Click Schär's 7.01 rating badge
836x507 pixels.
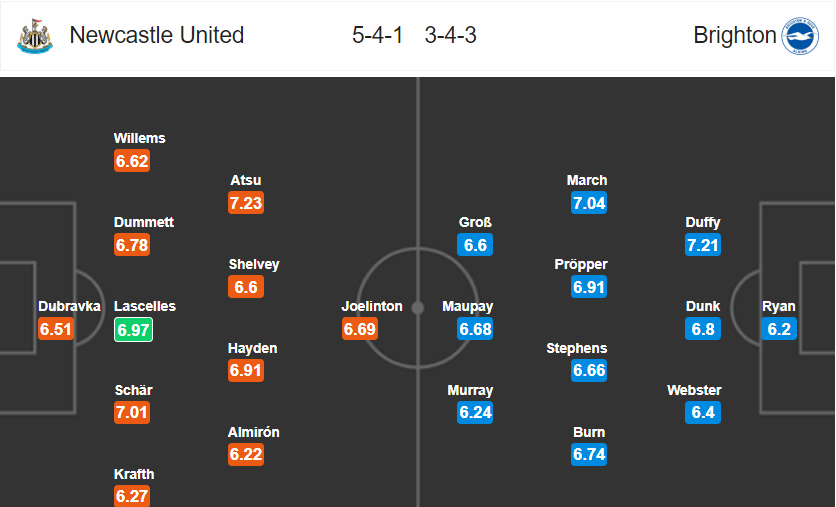coord(132,412)
